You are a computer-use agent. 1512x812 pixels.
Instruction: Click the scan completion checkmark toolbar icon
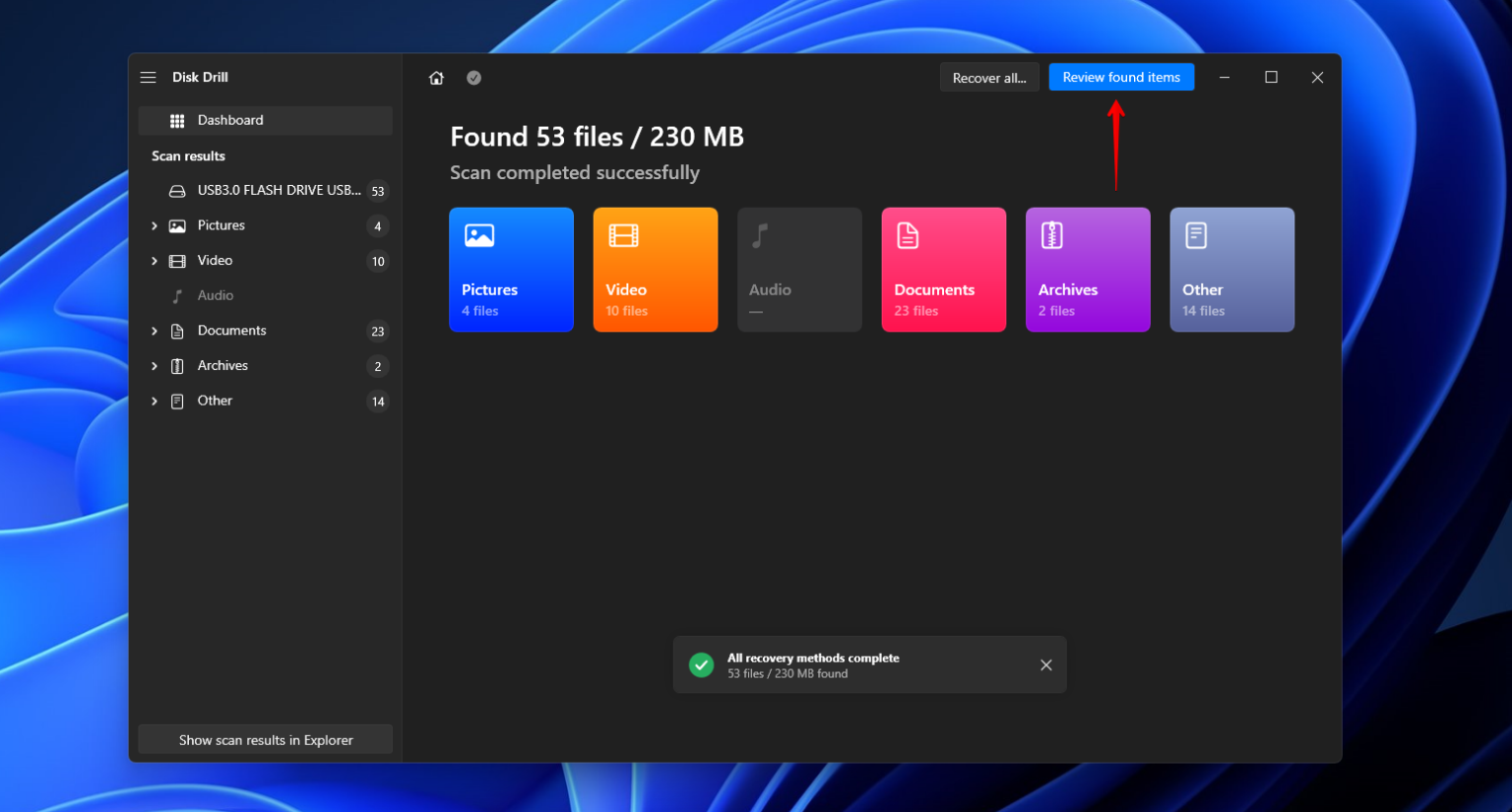pos(473,77)
